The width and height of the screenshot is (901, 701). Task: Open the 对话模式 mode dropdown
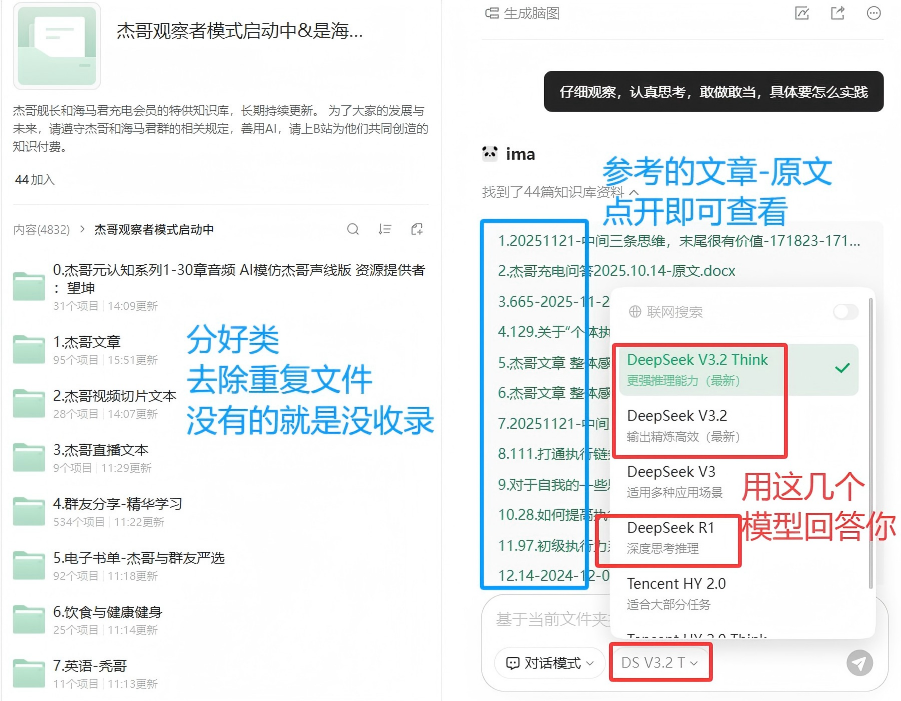click(548, 662)
